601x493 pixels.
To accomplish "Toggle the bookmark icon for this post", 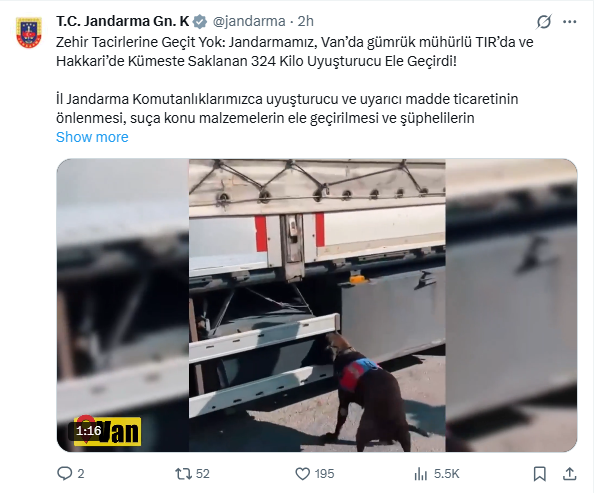I will pyautogui.click(x=540, y=474).
